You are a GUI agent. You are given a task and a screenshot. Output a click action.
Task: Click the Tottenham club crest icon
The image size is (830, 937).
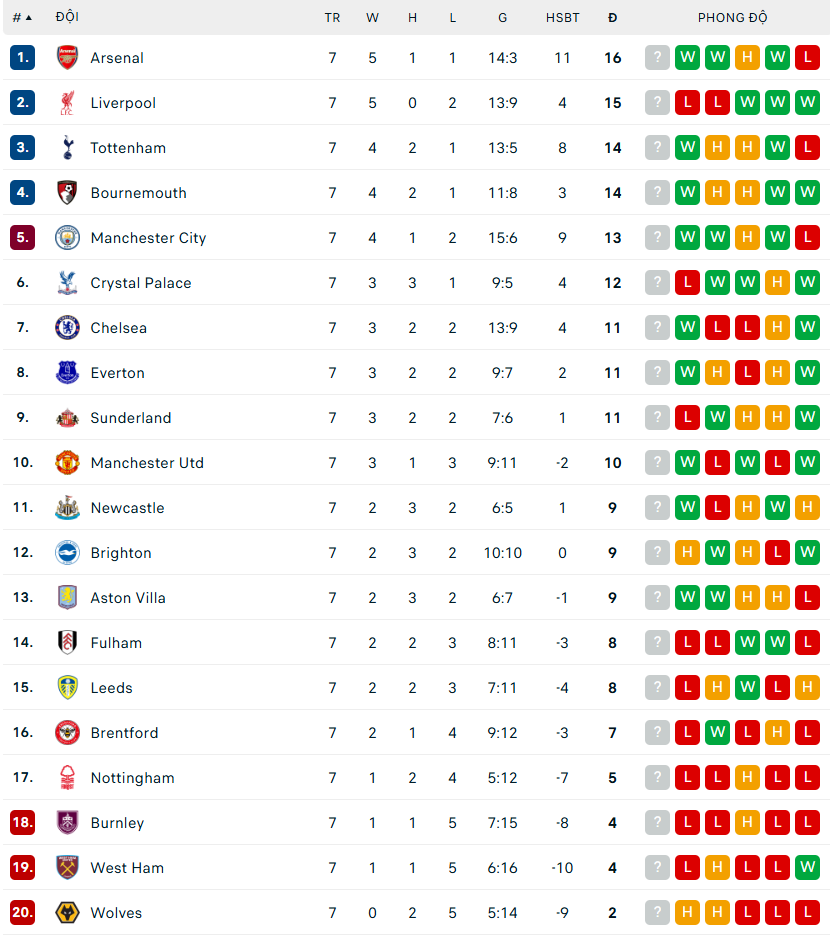pos(67,148)
